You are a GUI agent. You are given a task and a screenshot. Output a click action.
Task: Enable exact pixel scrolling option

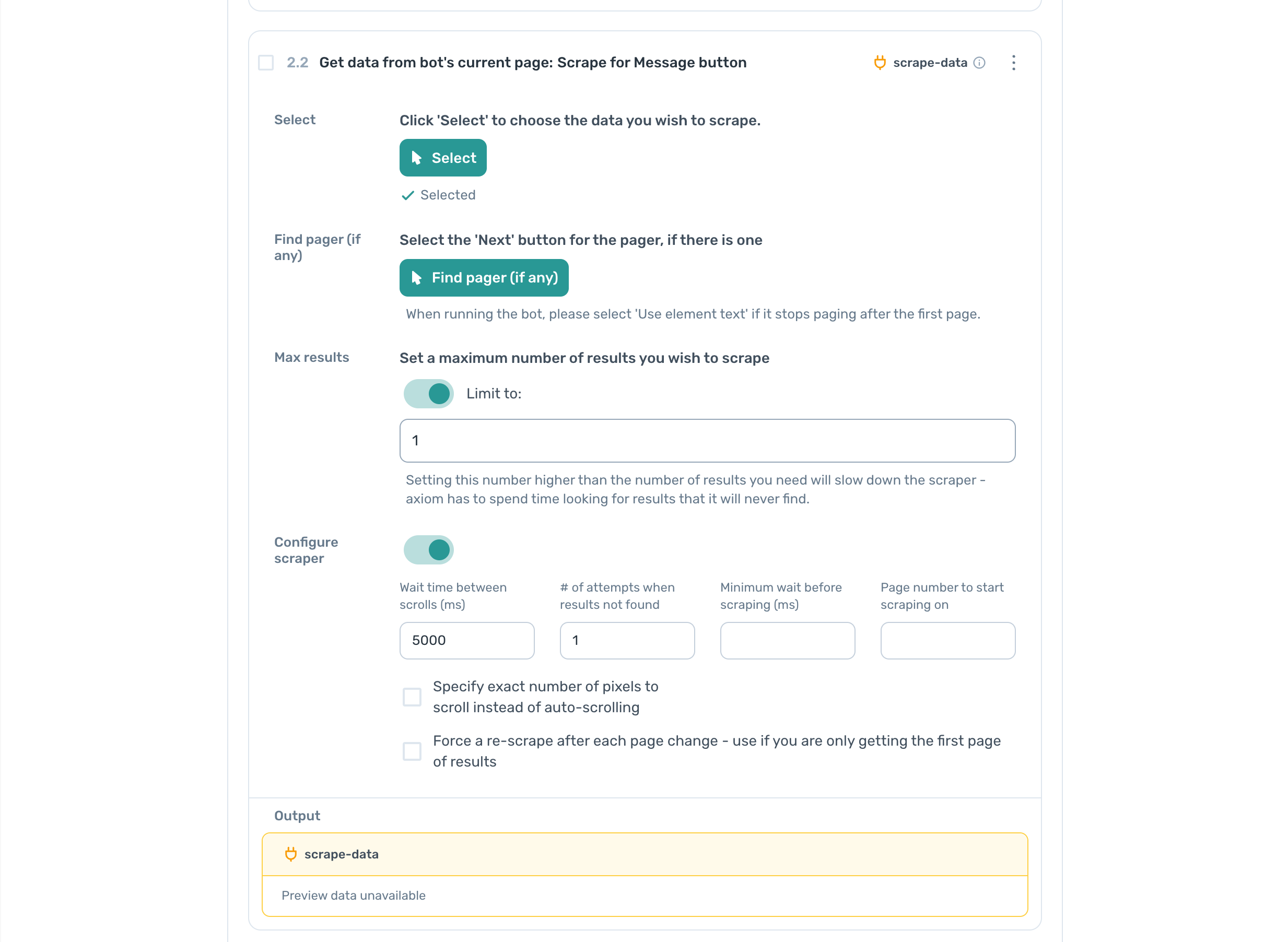click(412, 696)
